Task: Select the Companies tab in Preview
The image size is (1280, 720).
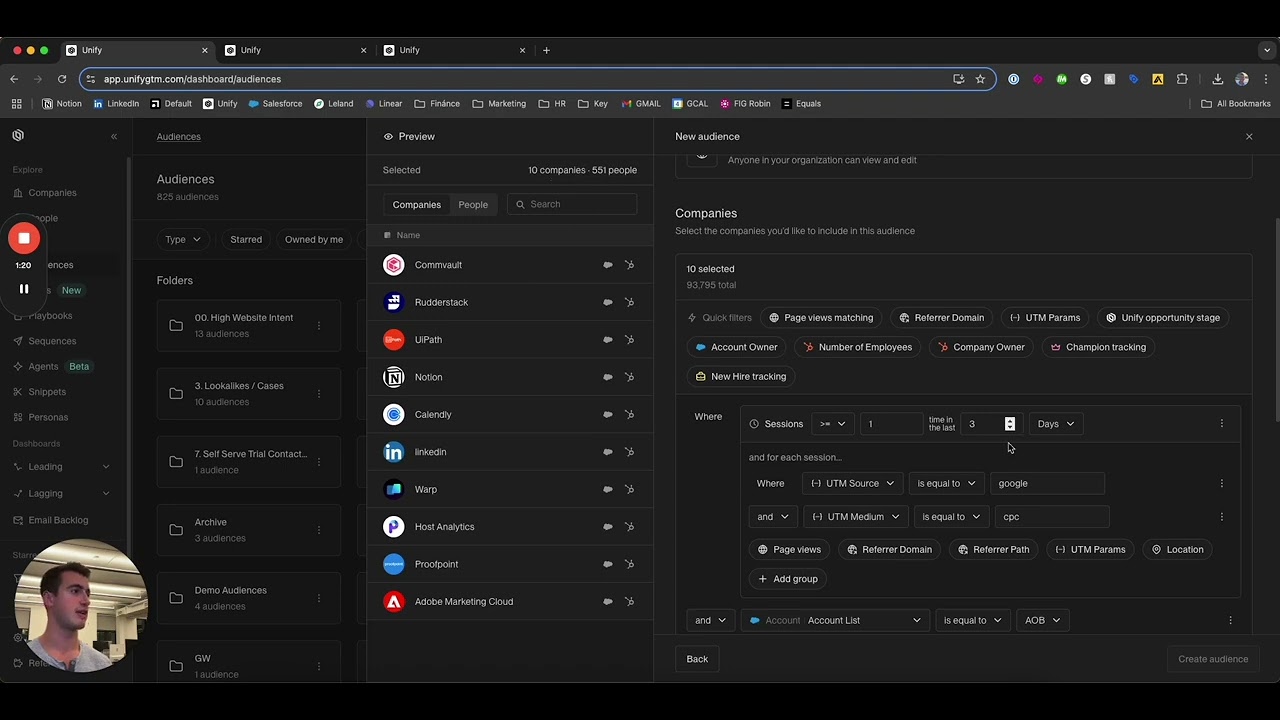Action: click(416, 204)
